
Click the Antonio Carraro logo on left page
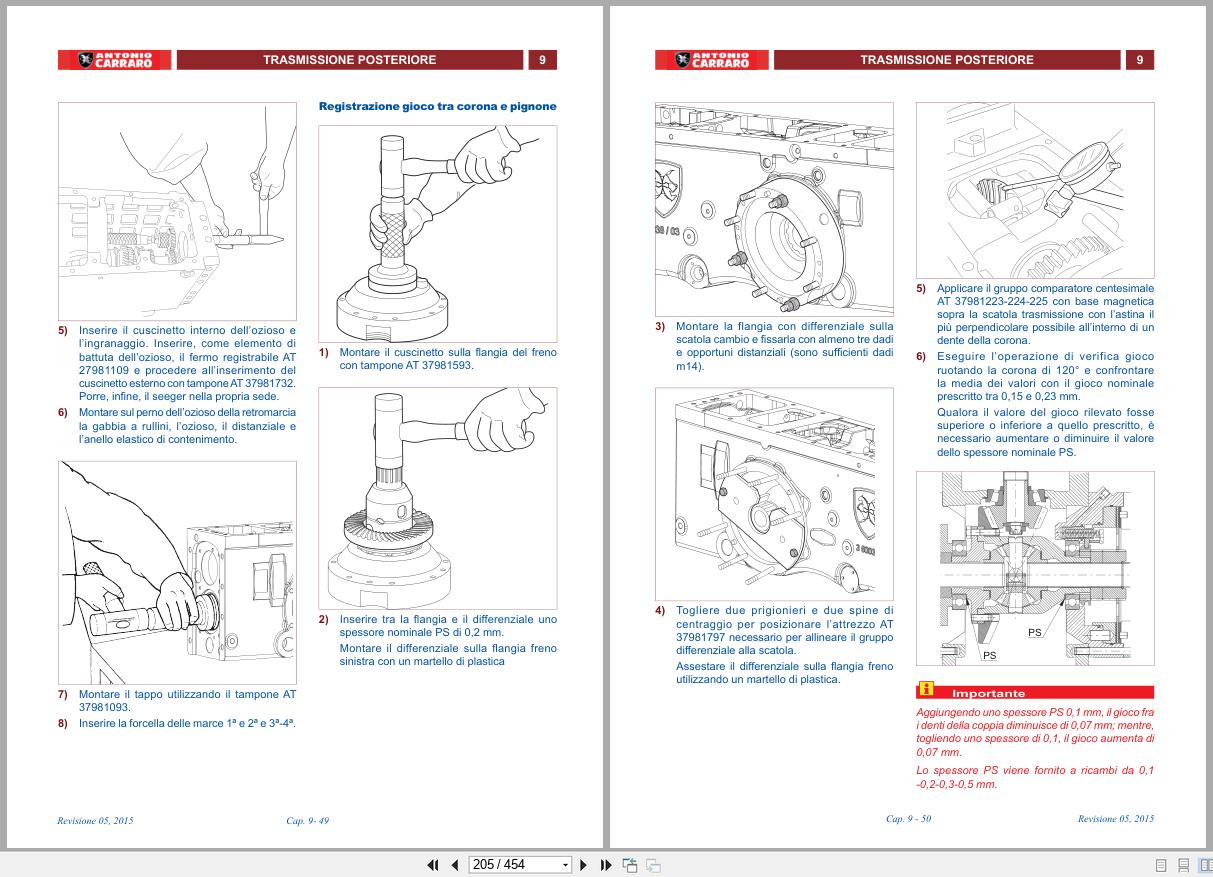(114, 60)
